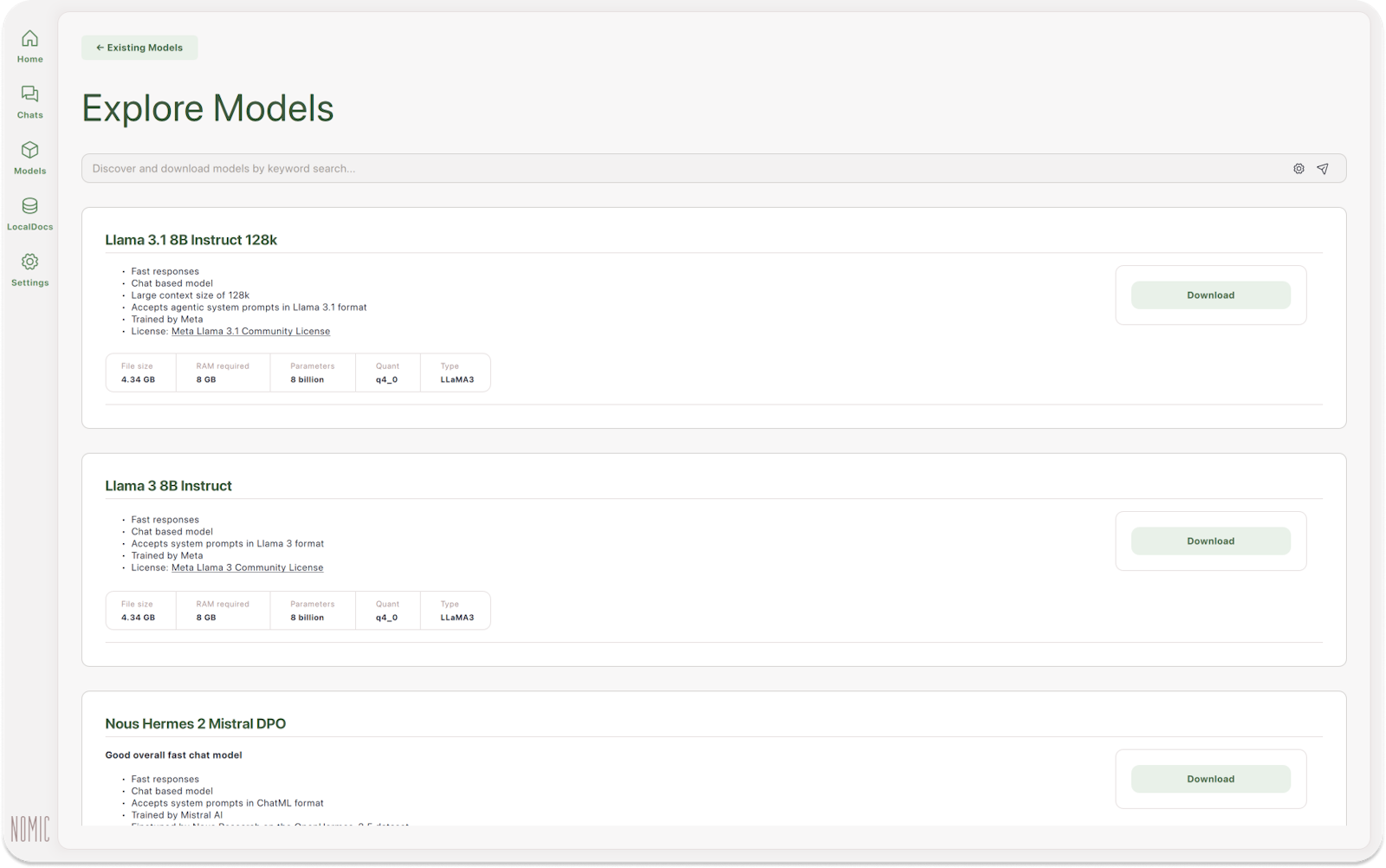1386x868 pixels.
Task: Download the Llama 3.1 8B Instruct 128k model
Action: tap(1210, 295)
